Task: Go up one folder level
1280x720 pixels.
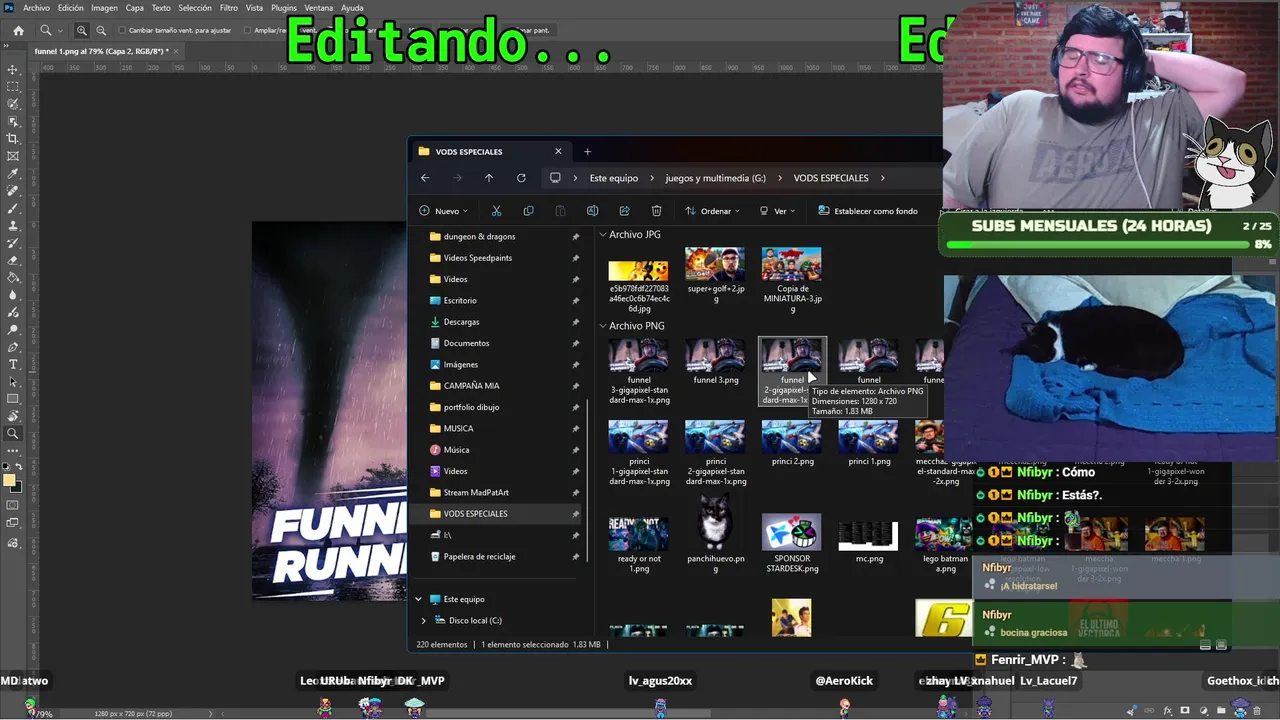Action: coord(489,178)
